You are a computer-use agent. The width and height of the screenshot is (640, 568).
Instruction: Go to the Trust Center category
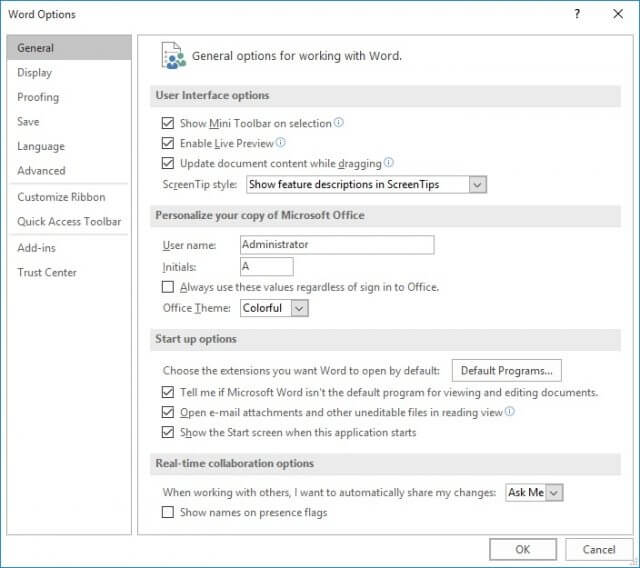pyautogui.click(x=47, y=272)
